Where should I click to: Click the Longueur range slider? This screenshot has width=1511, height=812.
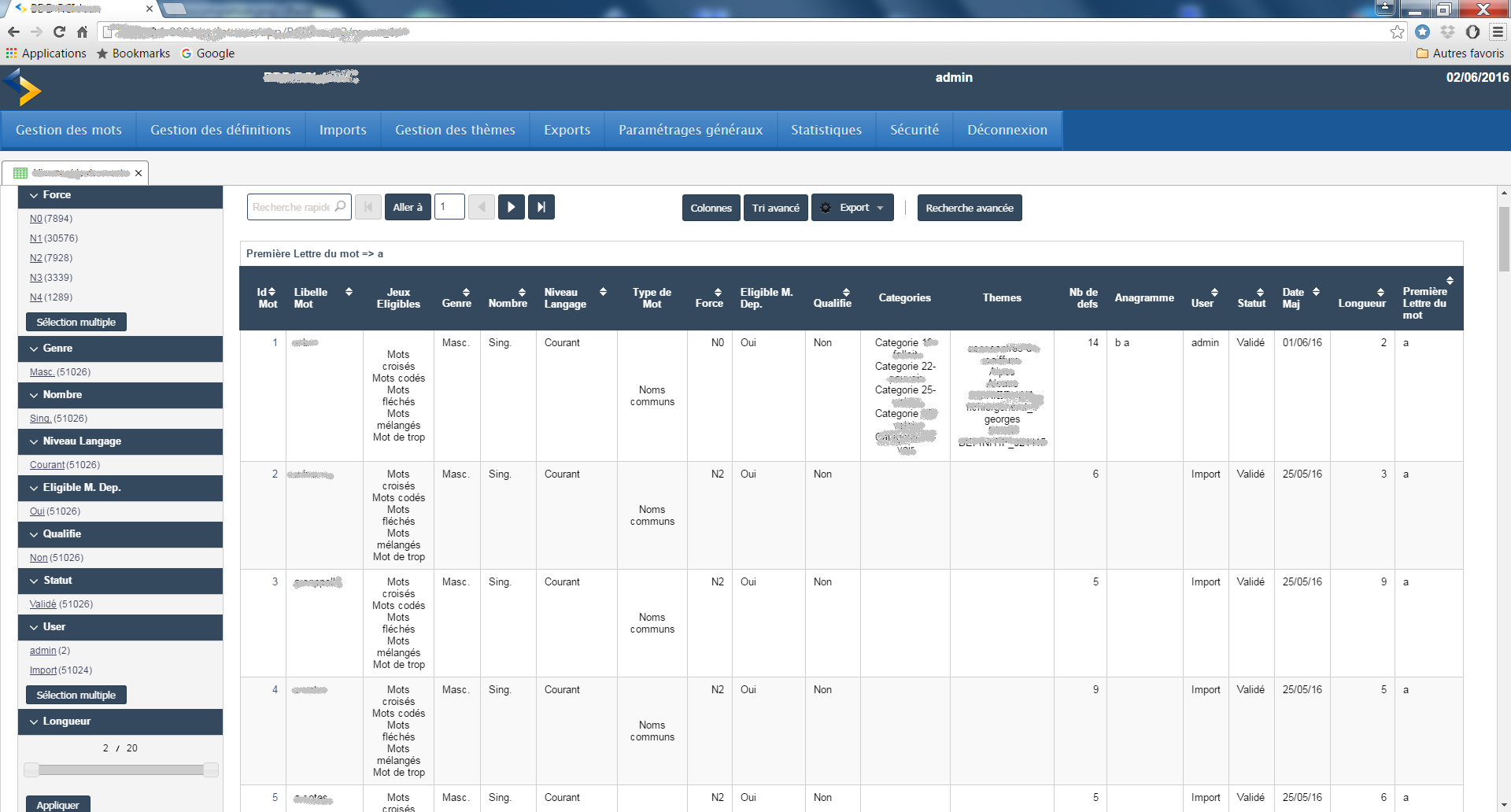[x=121, y=770]
